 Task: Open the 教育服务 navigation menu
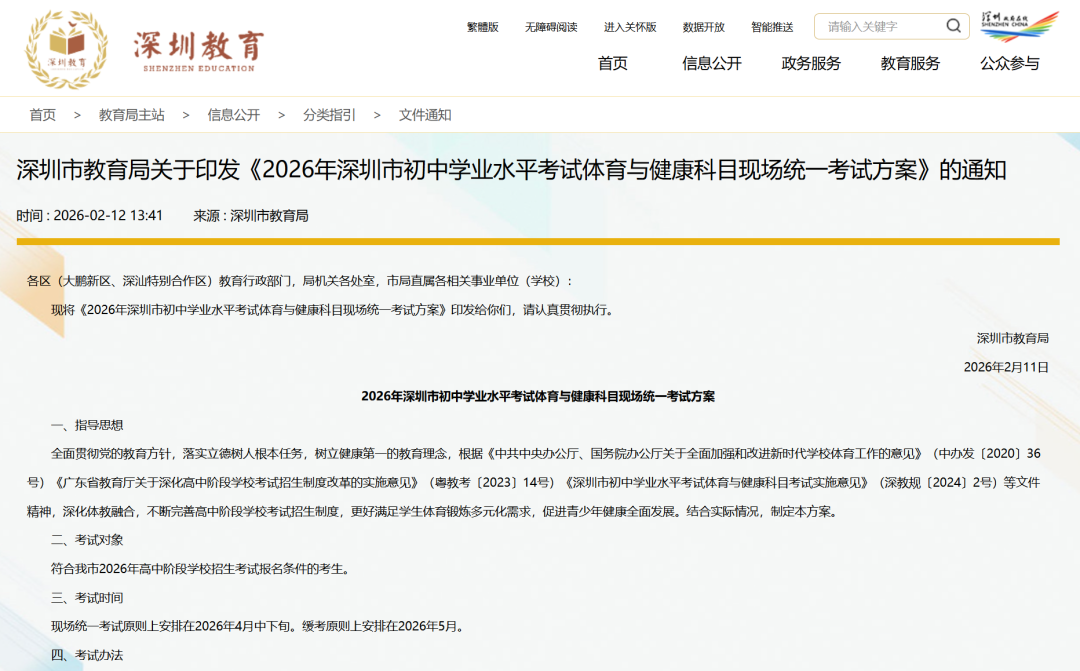[911, 64]
